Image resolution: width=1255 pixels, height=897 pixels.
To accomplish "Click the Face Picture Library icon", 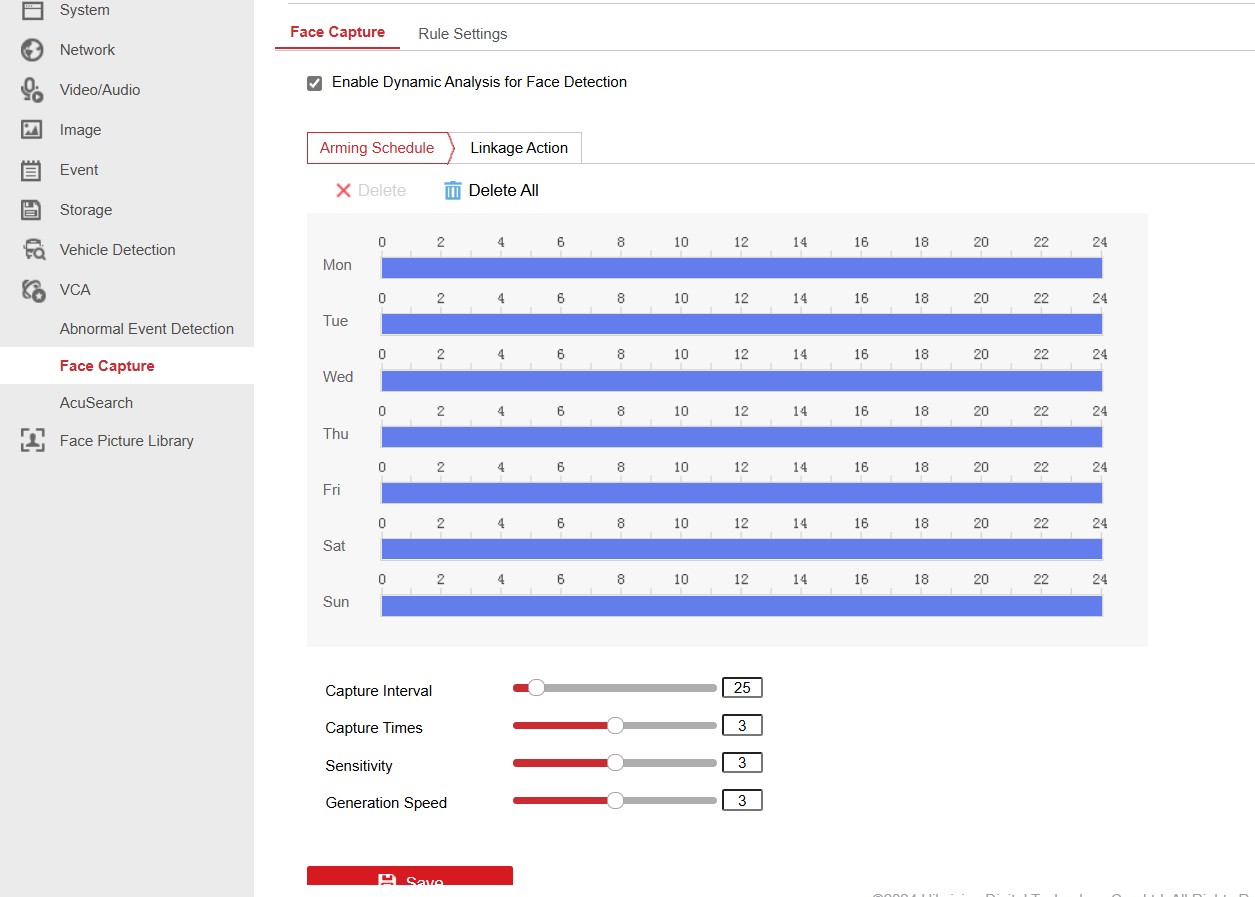I will tap(33, 441).
